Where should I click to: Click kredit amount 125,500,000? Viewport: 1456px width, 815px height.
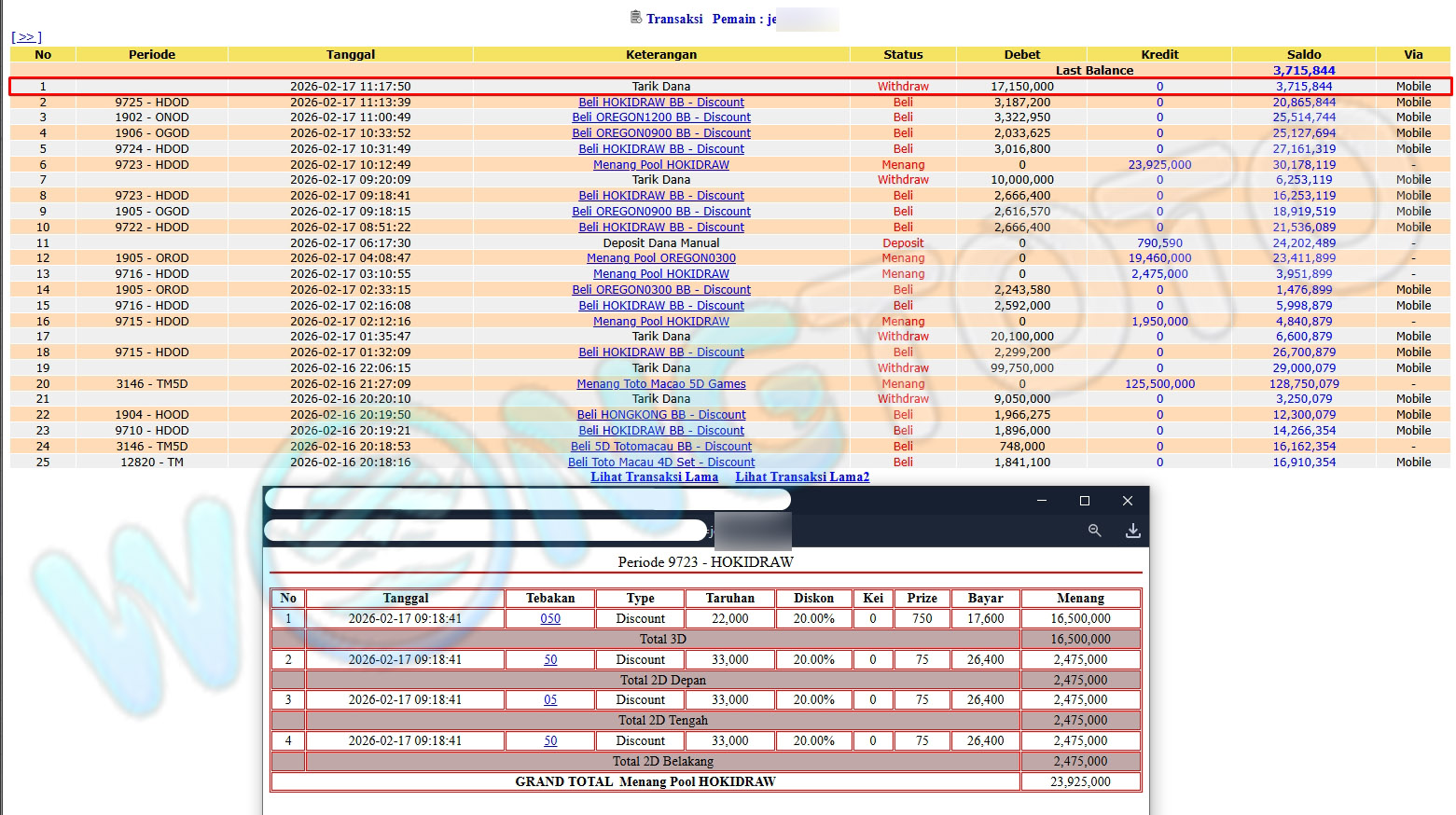(x=1159, y=384)
